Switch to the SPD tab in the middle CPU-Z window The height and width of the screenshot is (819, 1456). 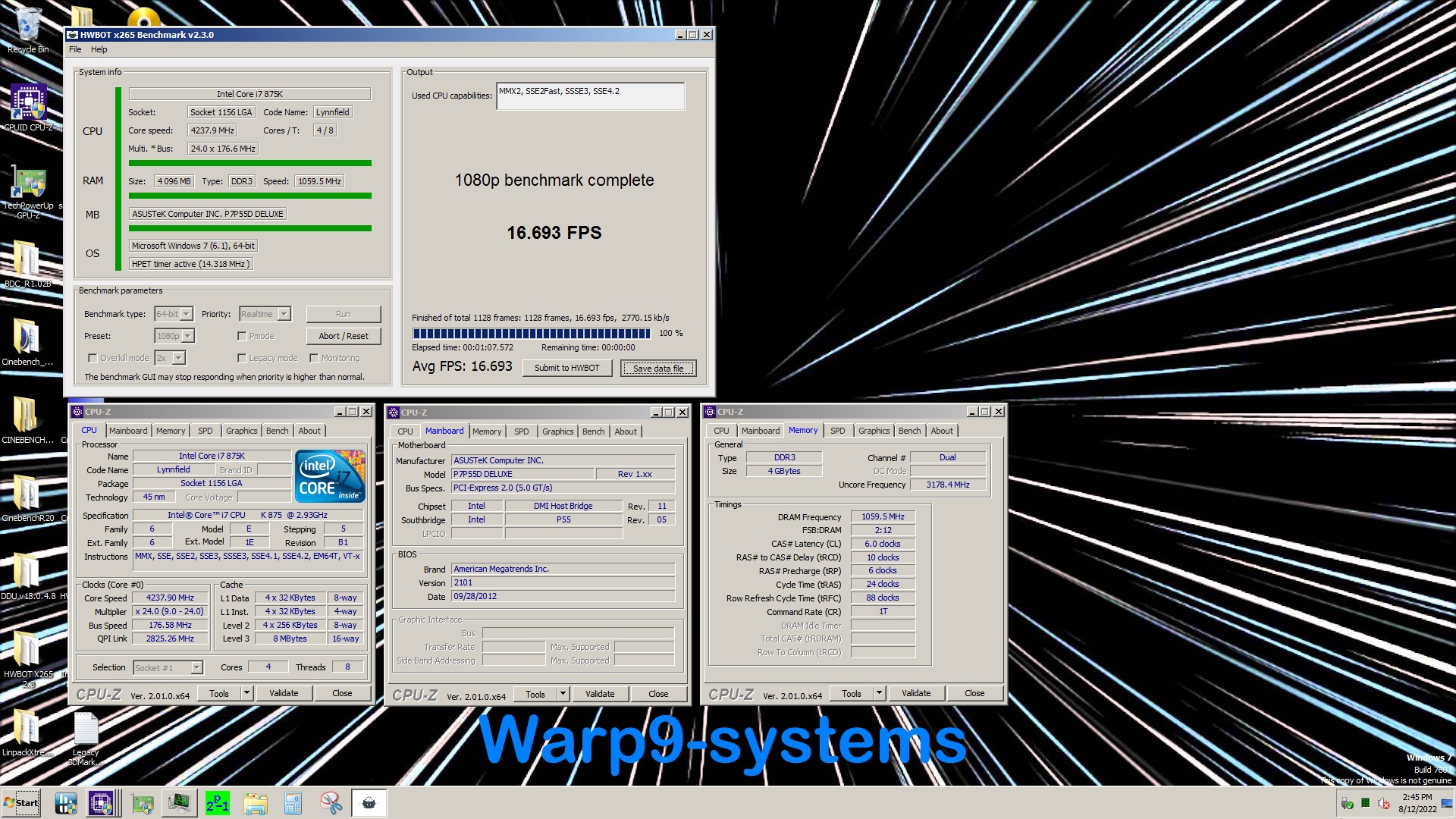(x=521, y=431)
